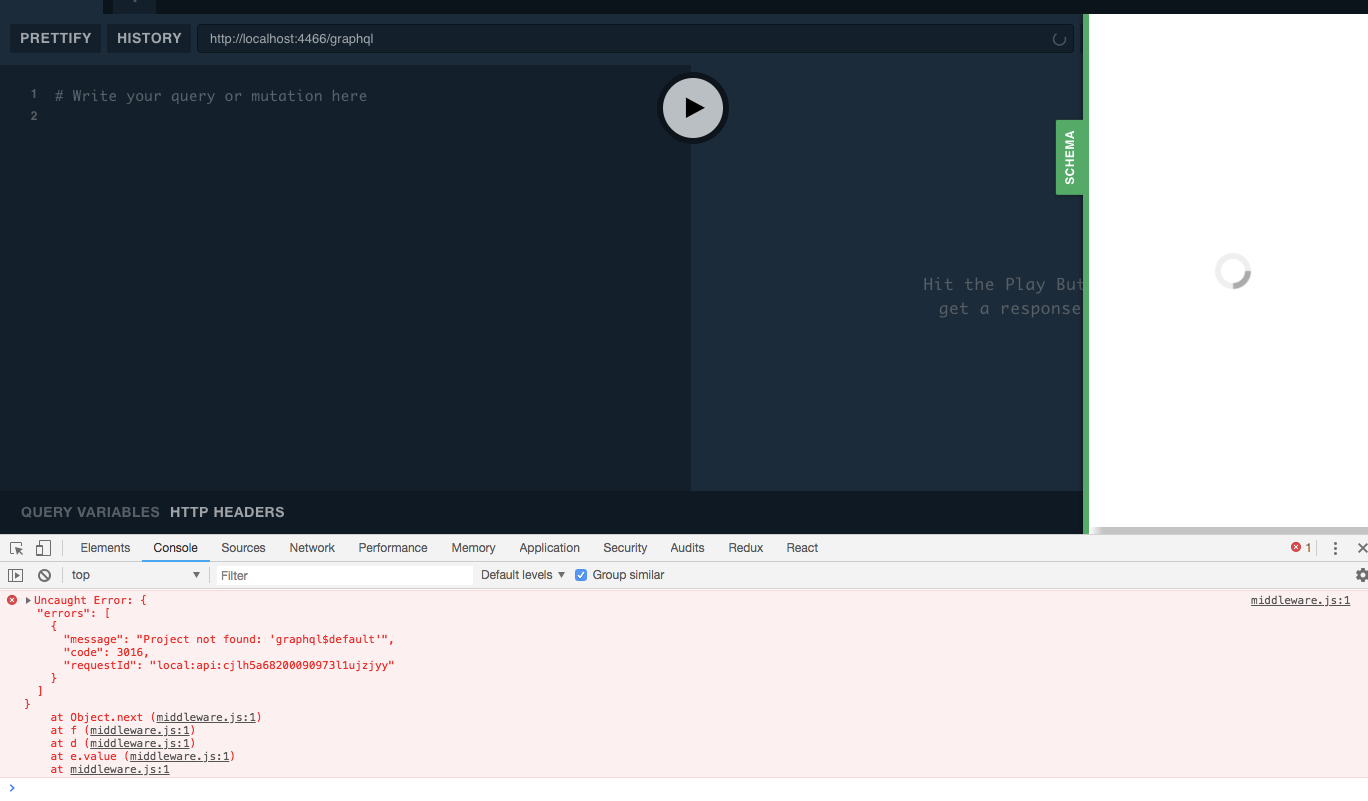Show the console sidebar icon
This screenshot has height=801, width=1368.
pyautogui.click(x=15, y=575)
